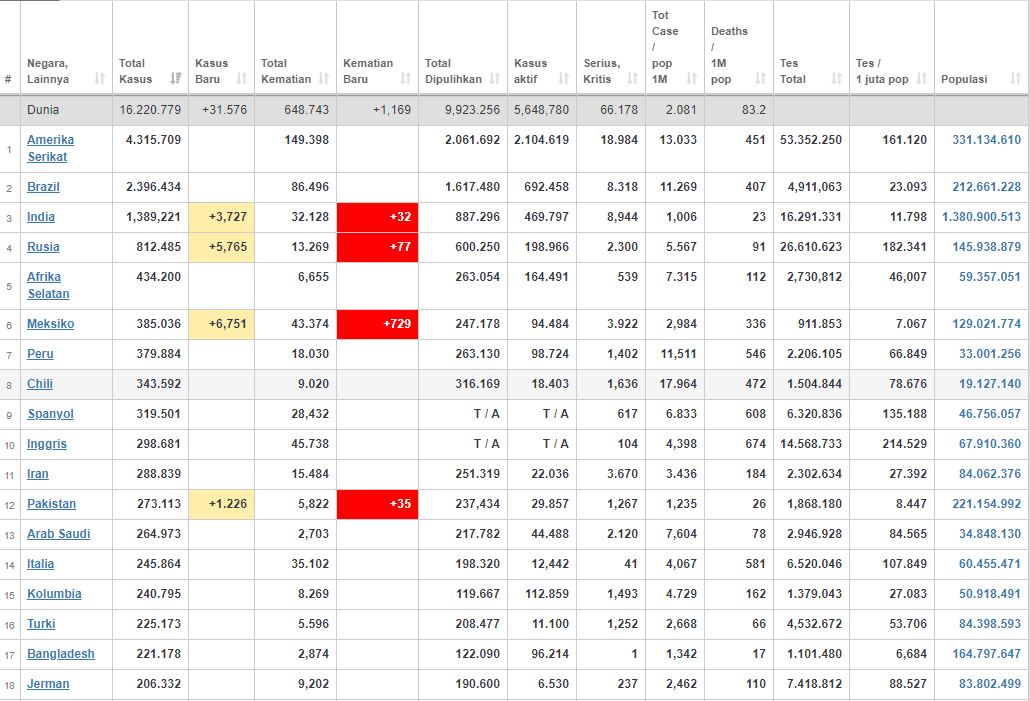Screen dimensions: 1030x701
Task: Open the Inggris country link
Action: tap(47, 444)
